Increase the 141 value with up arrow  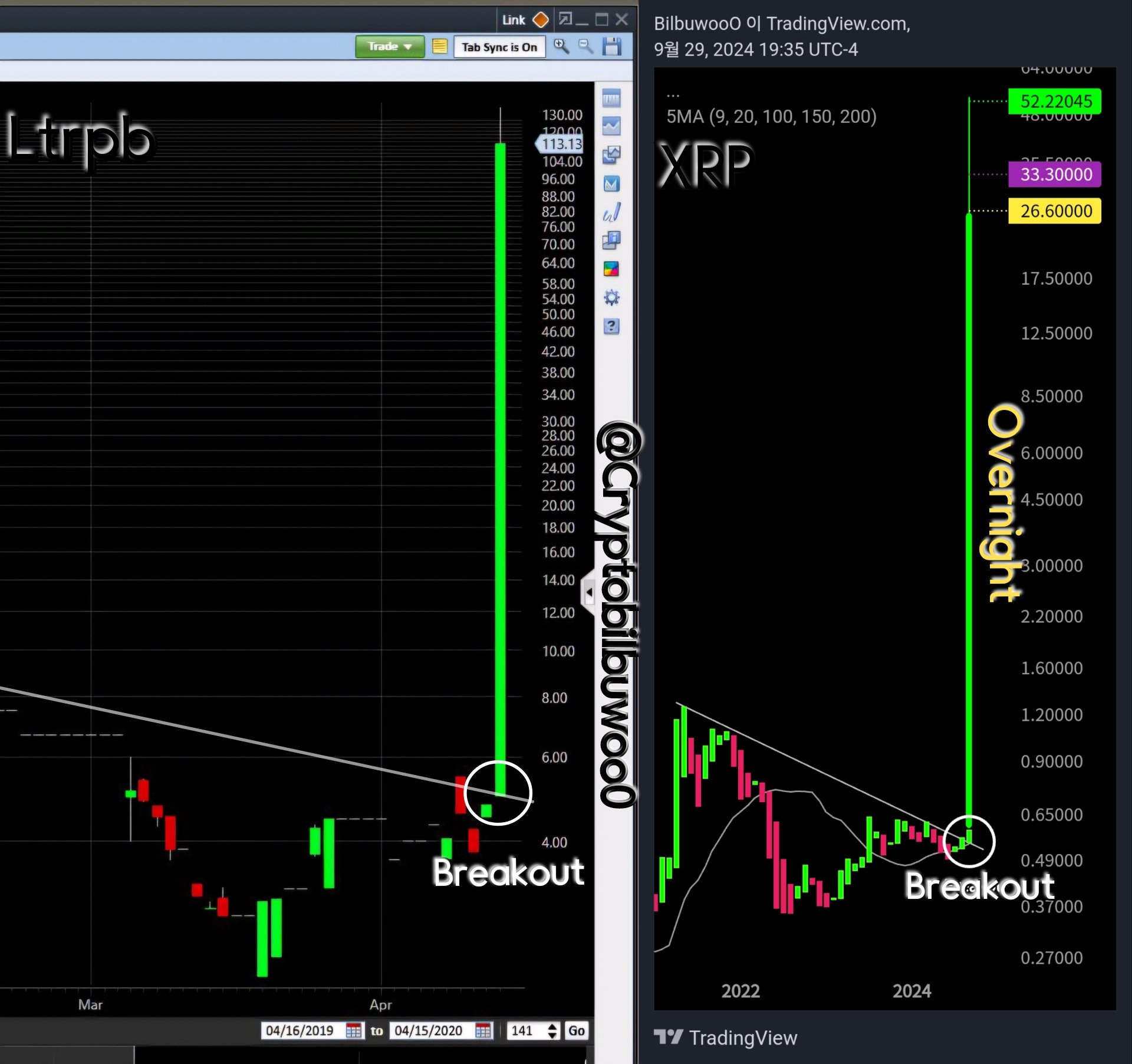click(552, 1026)
